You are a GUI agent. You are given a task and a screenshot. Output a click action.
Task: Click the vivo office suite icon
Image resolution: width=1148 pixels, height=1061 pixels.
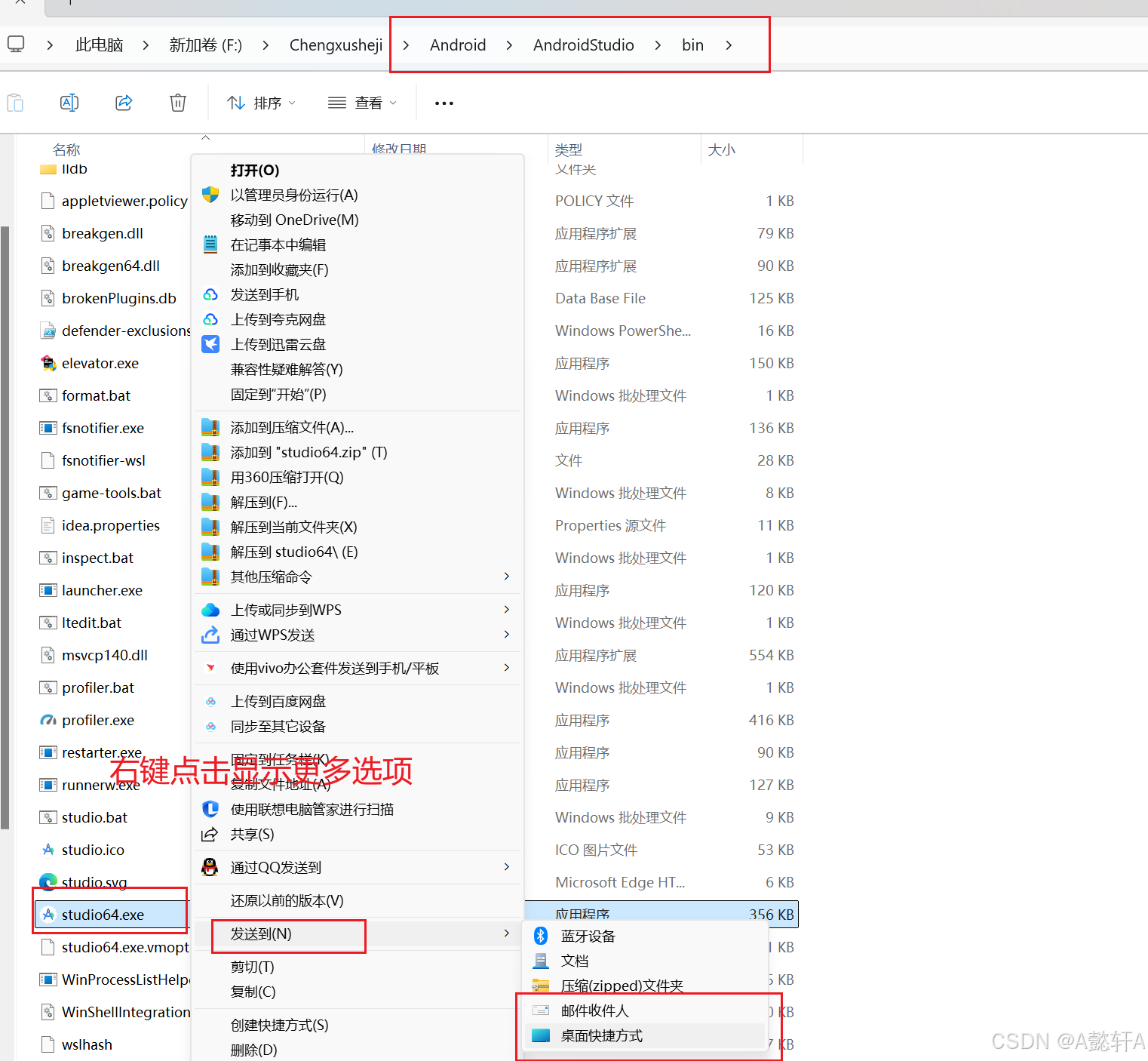pos(210,668)
